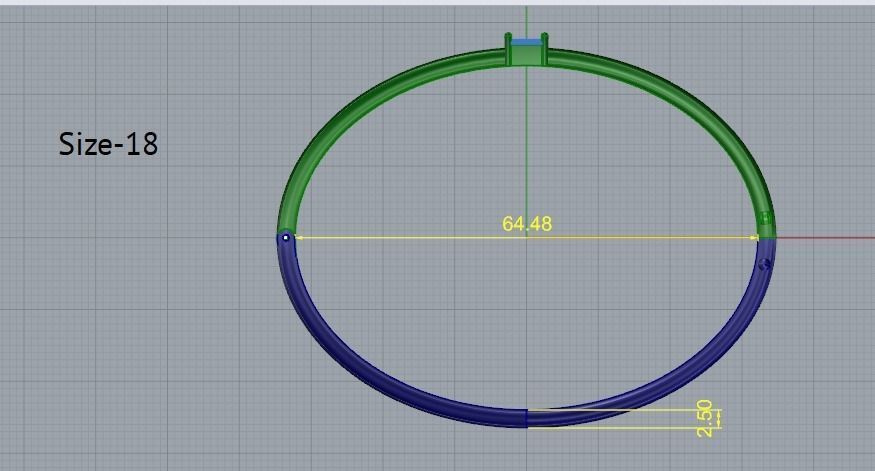875x471 pixels.
Task: Select the 2.50 thickness dimension text
Action: (704, 419)
